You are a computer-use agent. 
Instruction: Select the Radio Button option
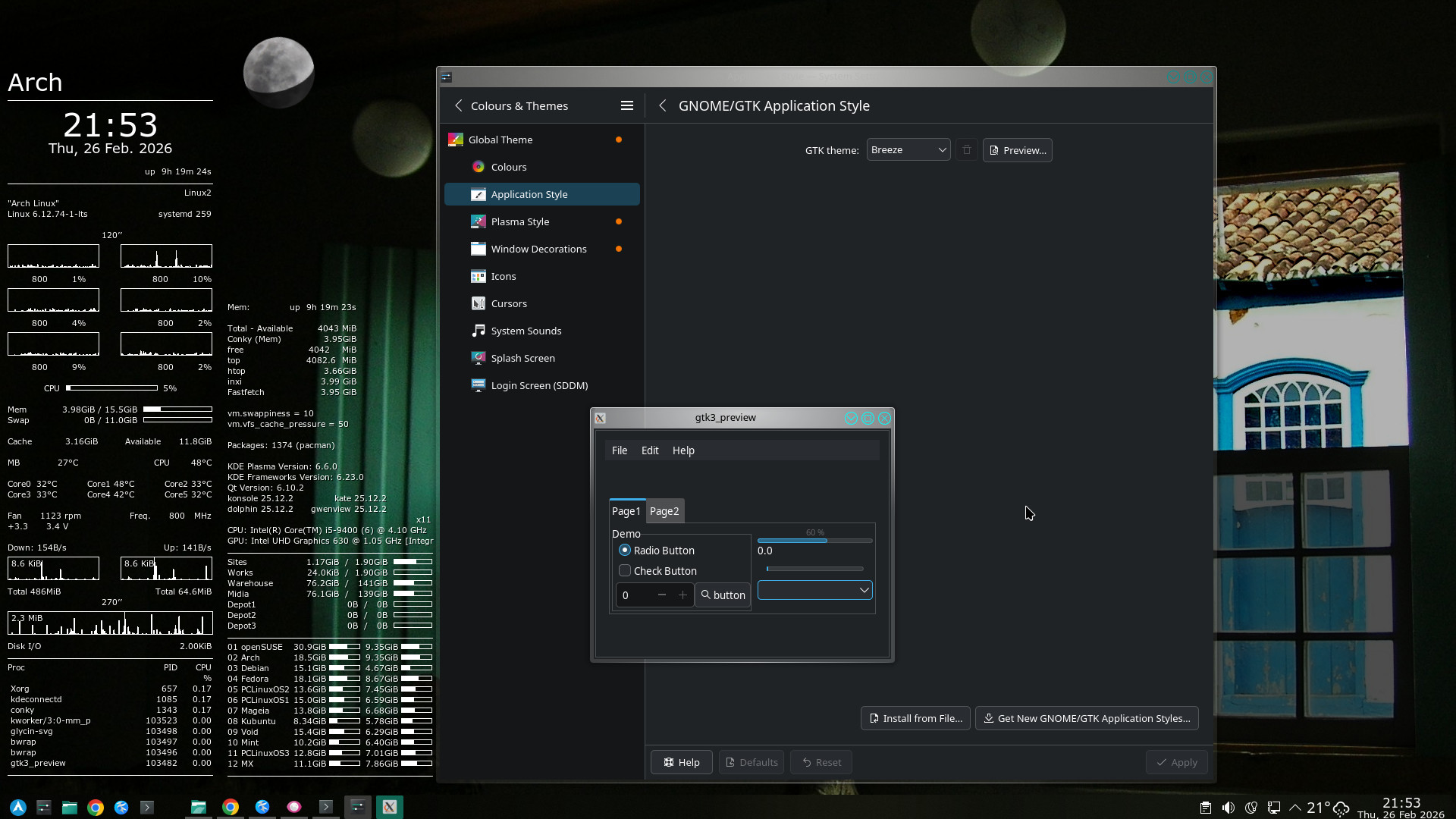625,551
